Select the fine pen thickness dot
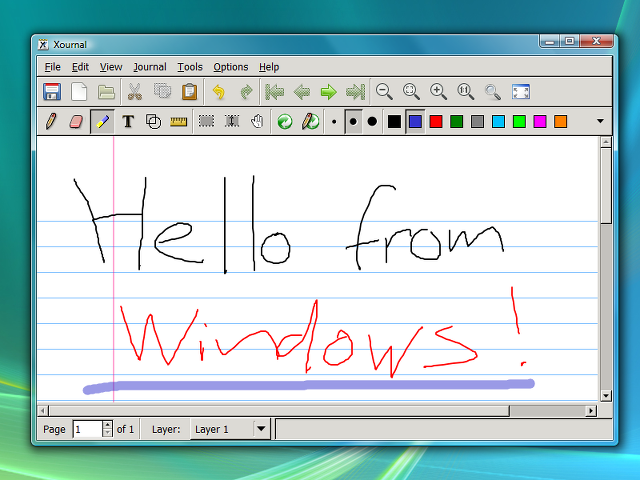The height and width of the screenshot is (480, 640). tap(334, 122)
